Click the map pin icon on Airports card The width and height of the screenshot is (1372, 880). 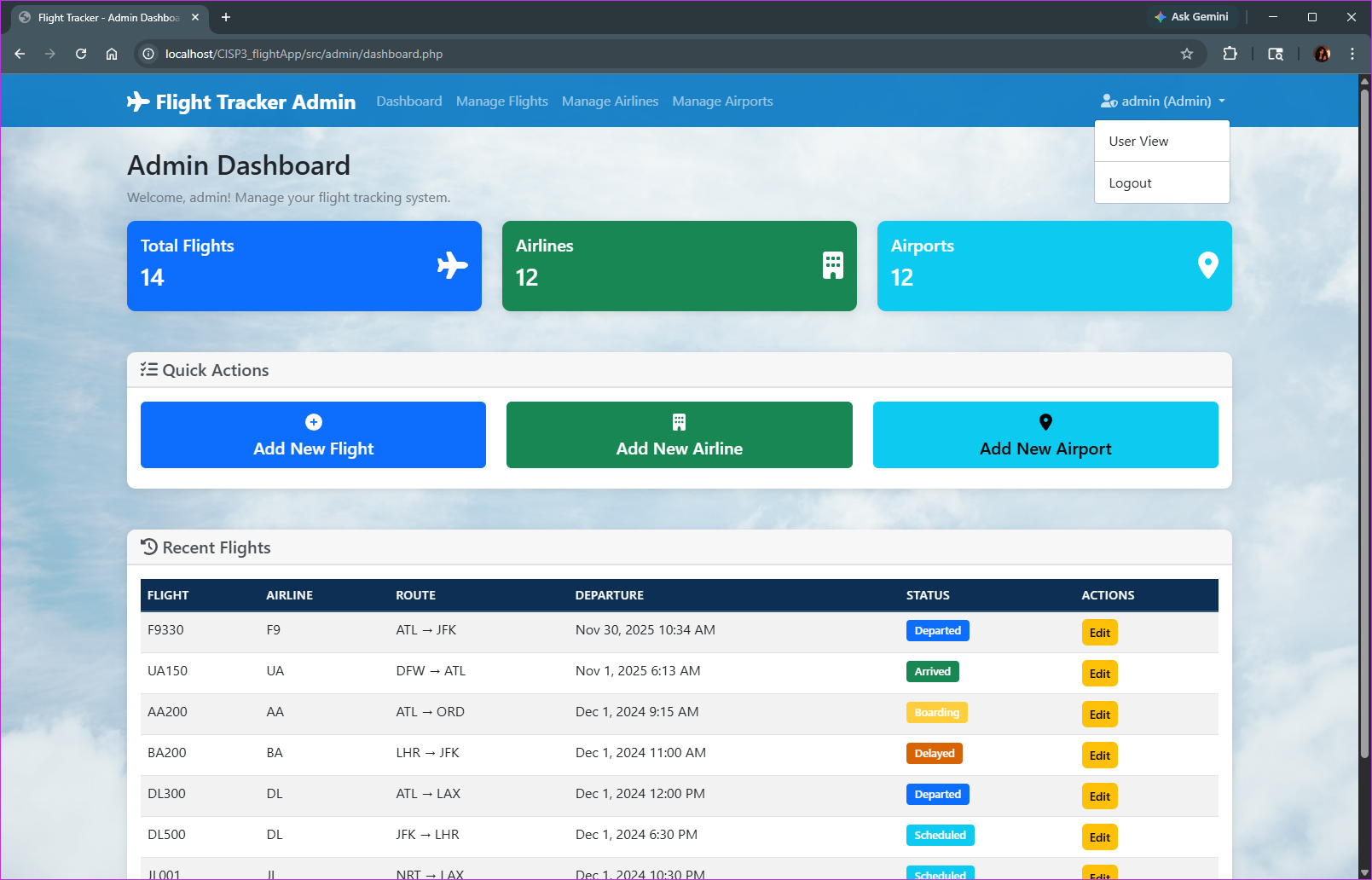1207,264
